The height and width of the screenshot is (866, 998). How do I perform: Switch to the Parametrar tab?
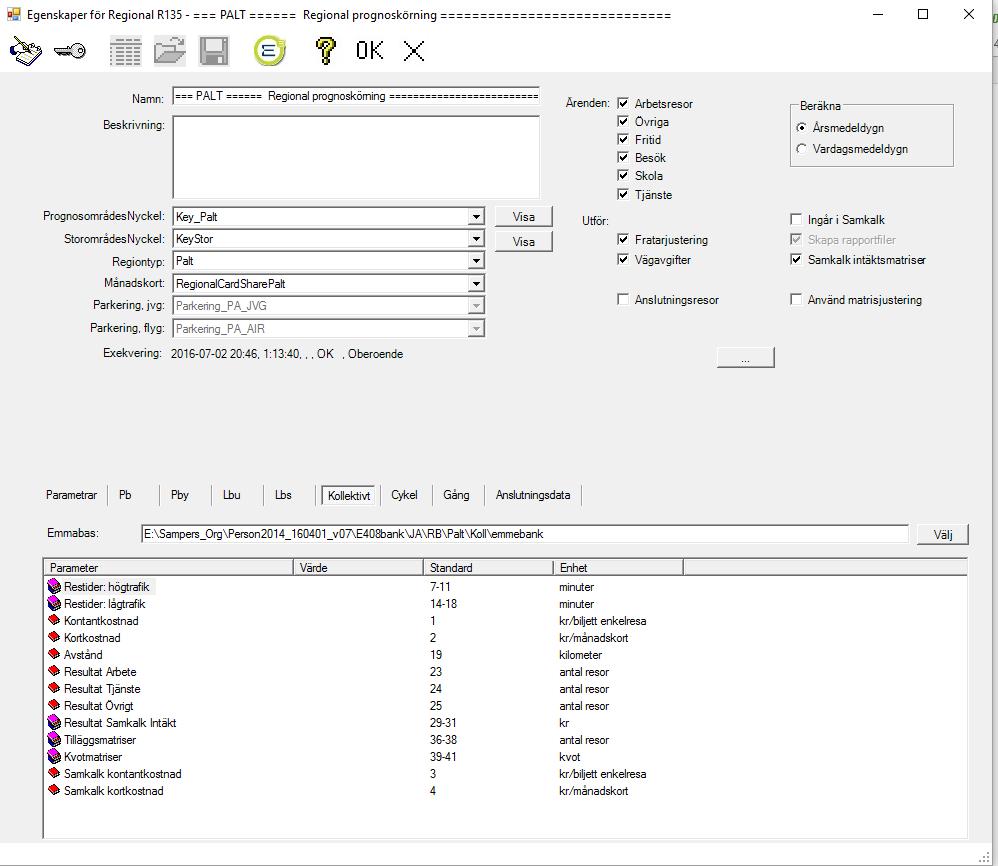tap(71, 495)
